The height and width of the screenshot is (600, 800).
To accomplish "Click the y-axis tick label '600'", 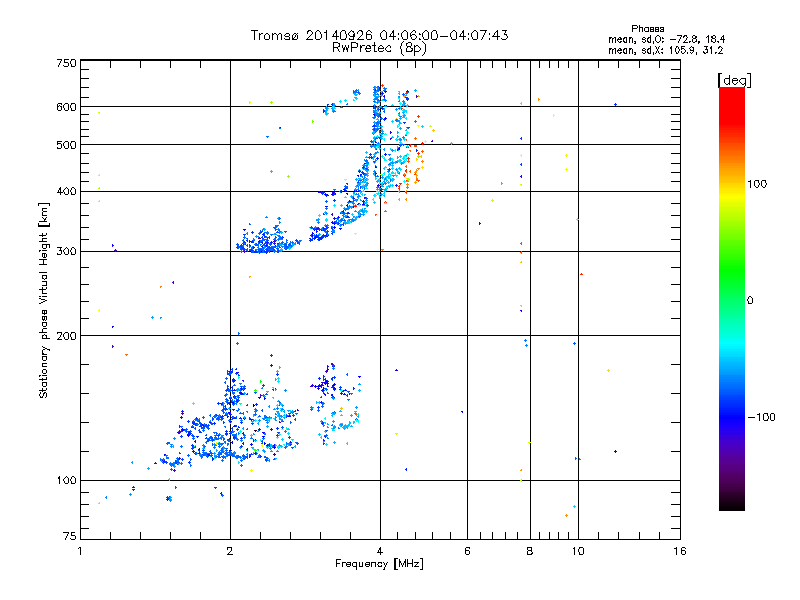I will [66, 107].
